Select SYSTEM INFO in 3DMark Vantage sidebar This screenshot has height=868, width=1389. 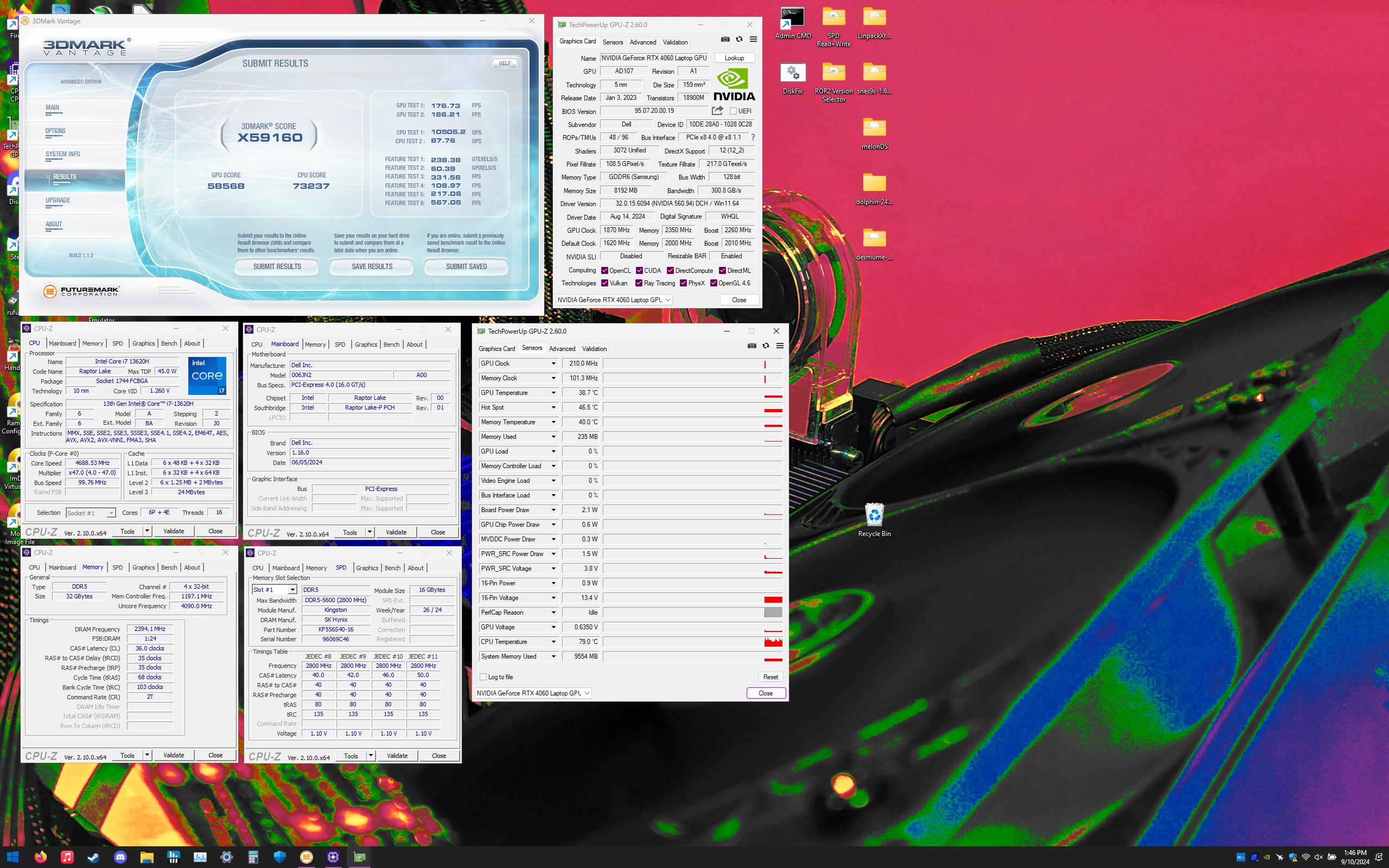tap(63, 155)
